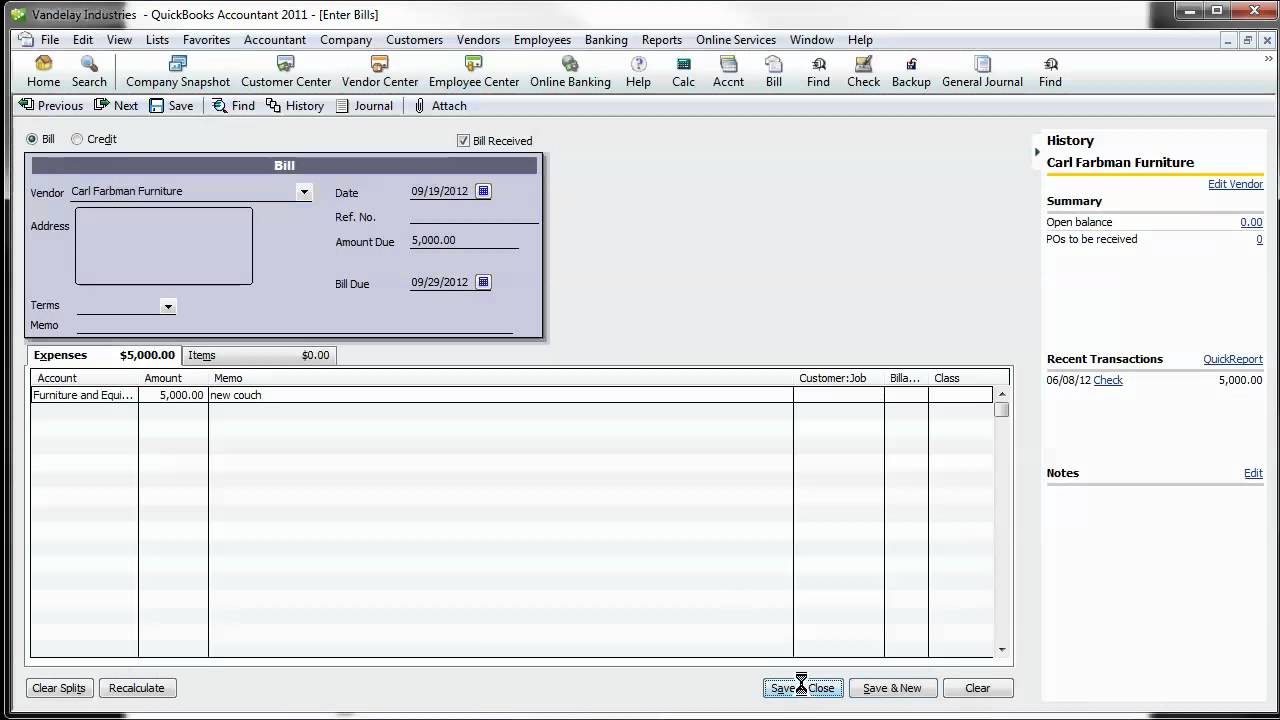This screenshot has width=1280, height=720.
Task: Click the Attach paperclip button
Action: 440,105
